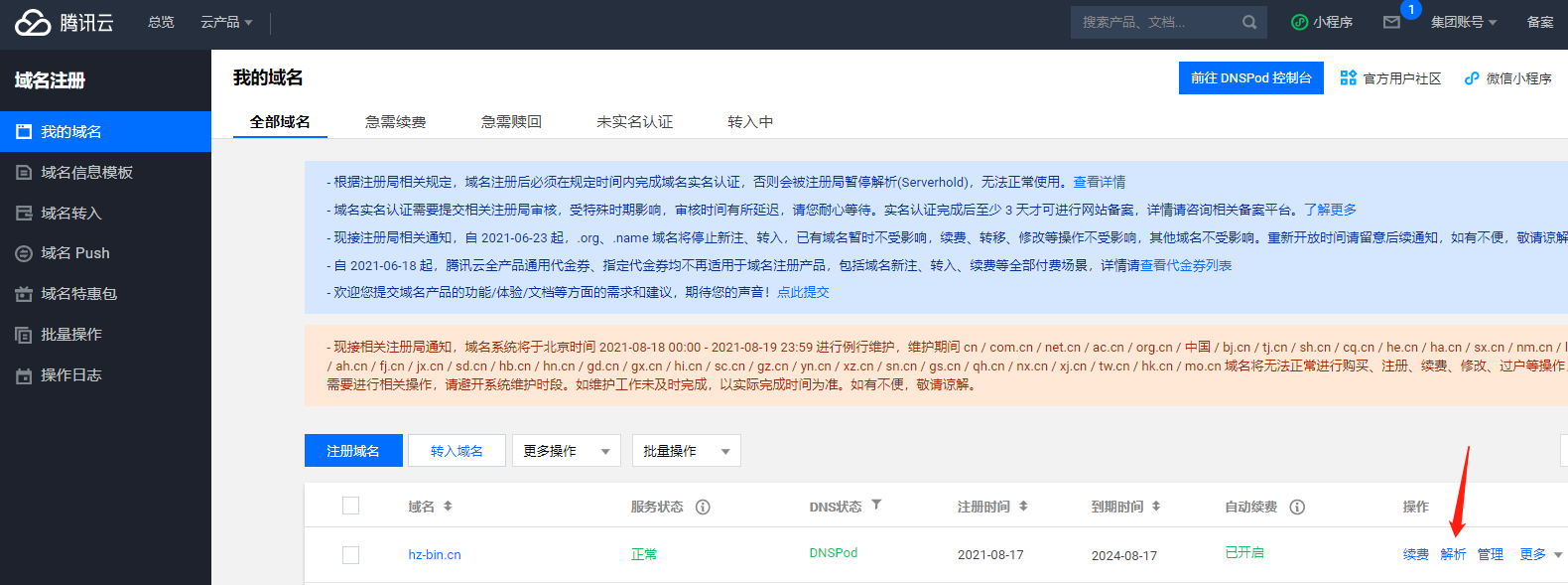This screenshot has height=585, width=1568.
Task: Open 域名信息模板 in sidebar
Action: click(x=105, y=172)
